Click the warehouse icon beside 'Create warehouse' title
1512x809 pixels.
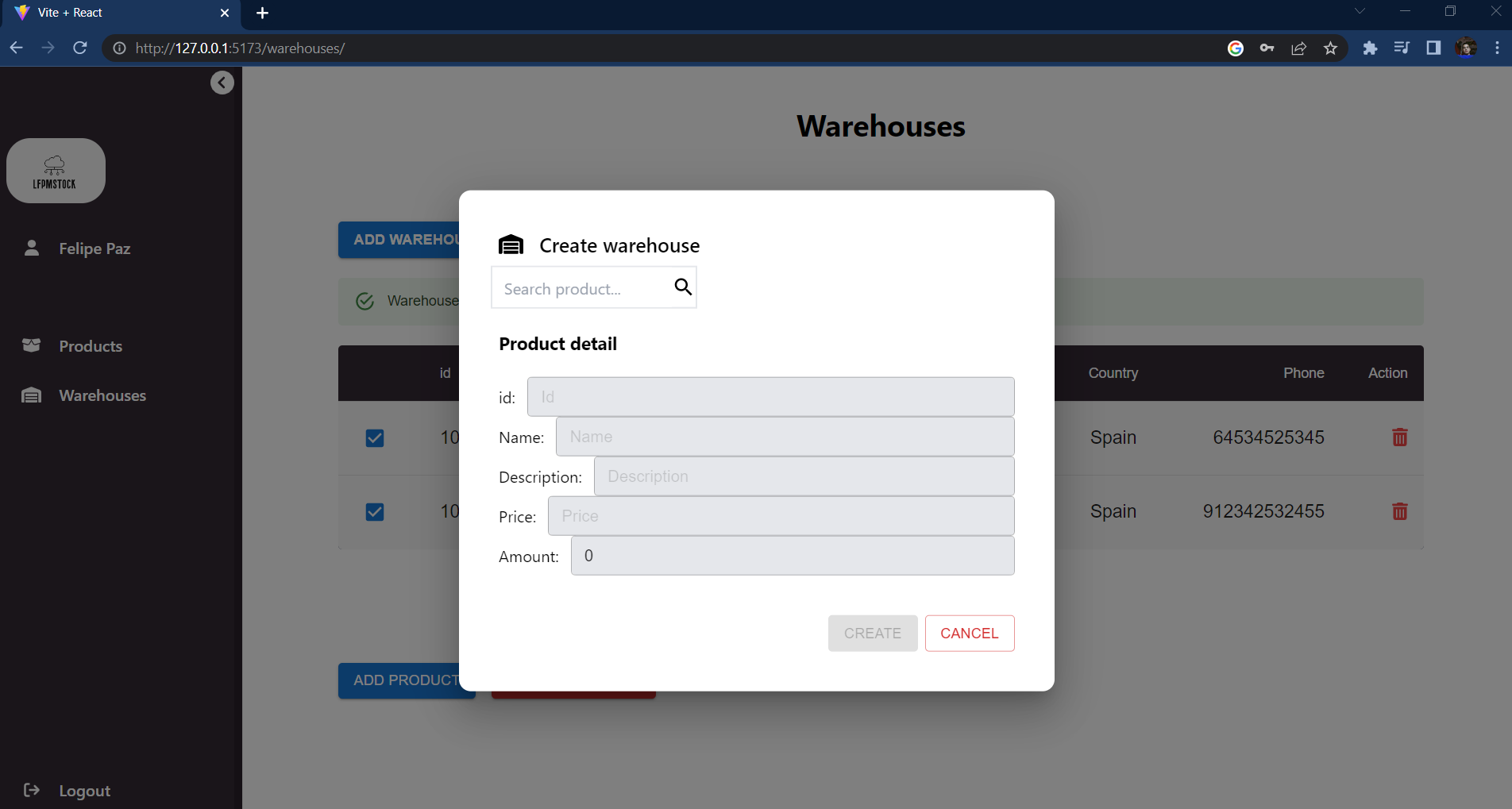click(x=511, y=245)
